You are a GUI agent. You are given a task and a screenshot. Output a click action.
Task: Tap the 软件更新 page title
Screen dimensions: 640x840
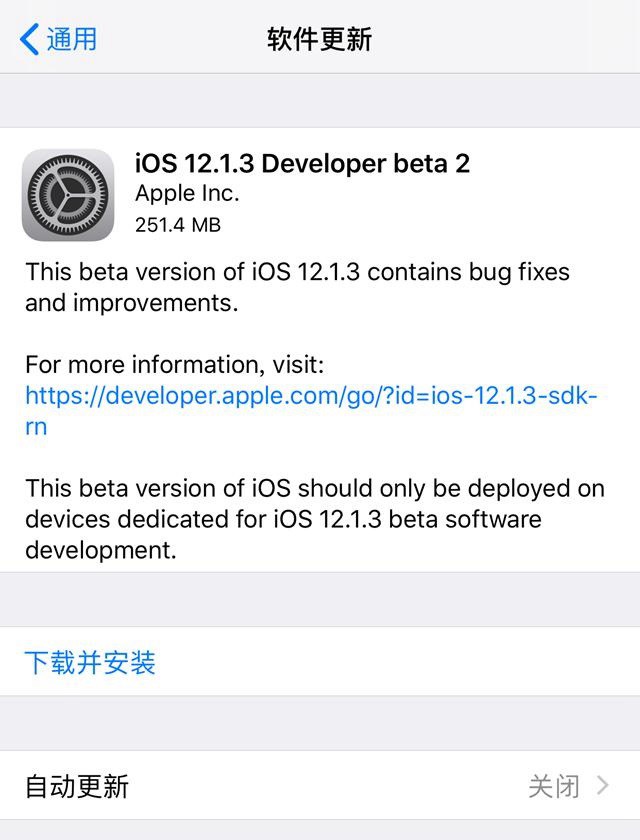click(319, 40)
